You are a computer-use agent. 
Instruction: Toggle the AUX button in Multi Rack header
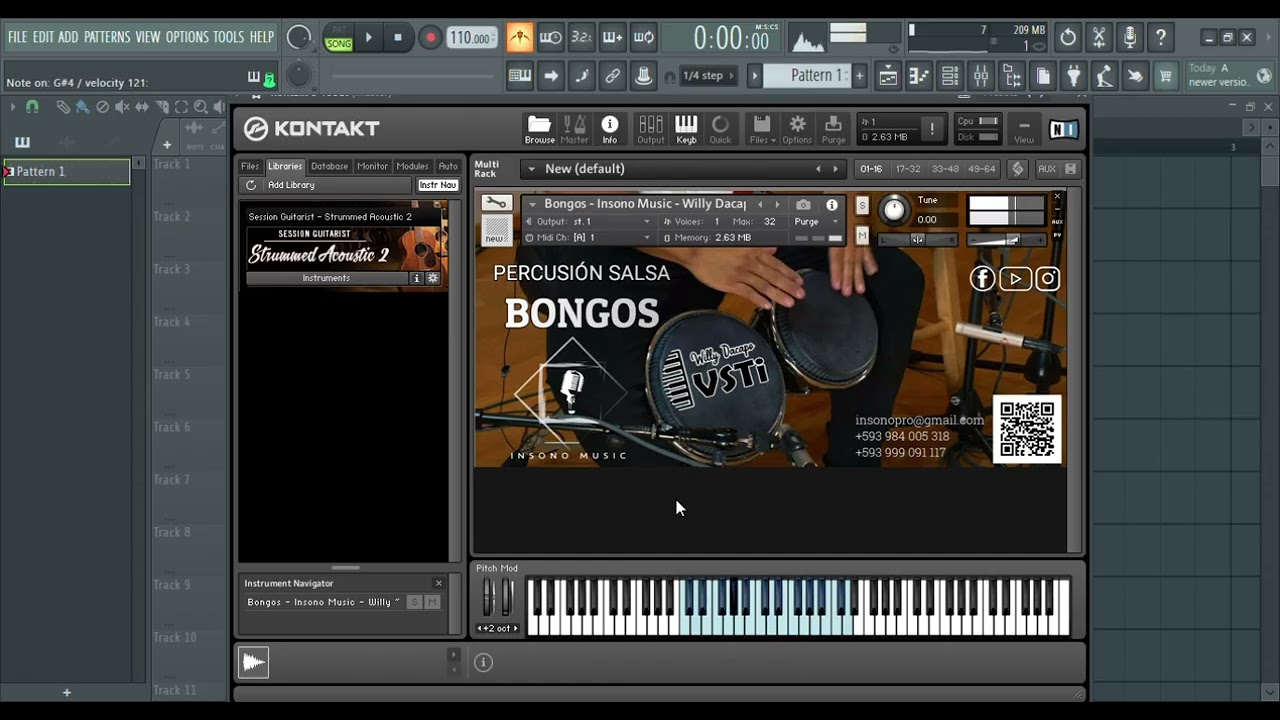coord(1046,169)
